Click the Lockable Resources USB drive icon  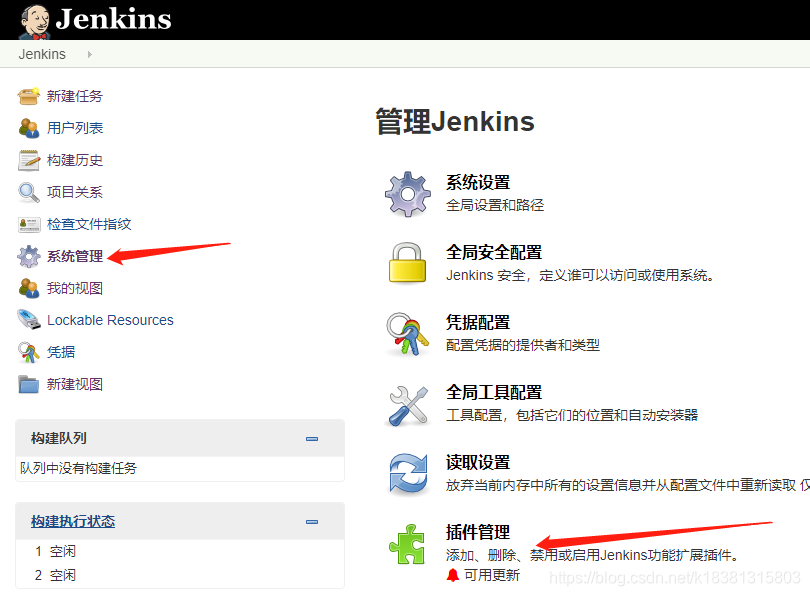pyautogui.click(x=28, y=320)
